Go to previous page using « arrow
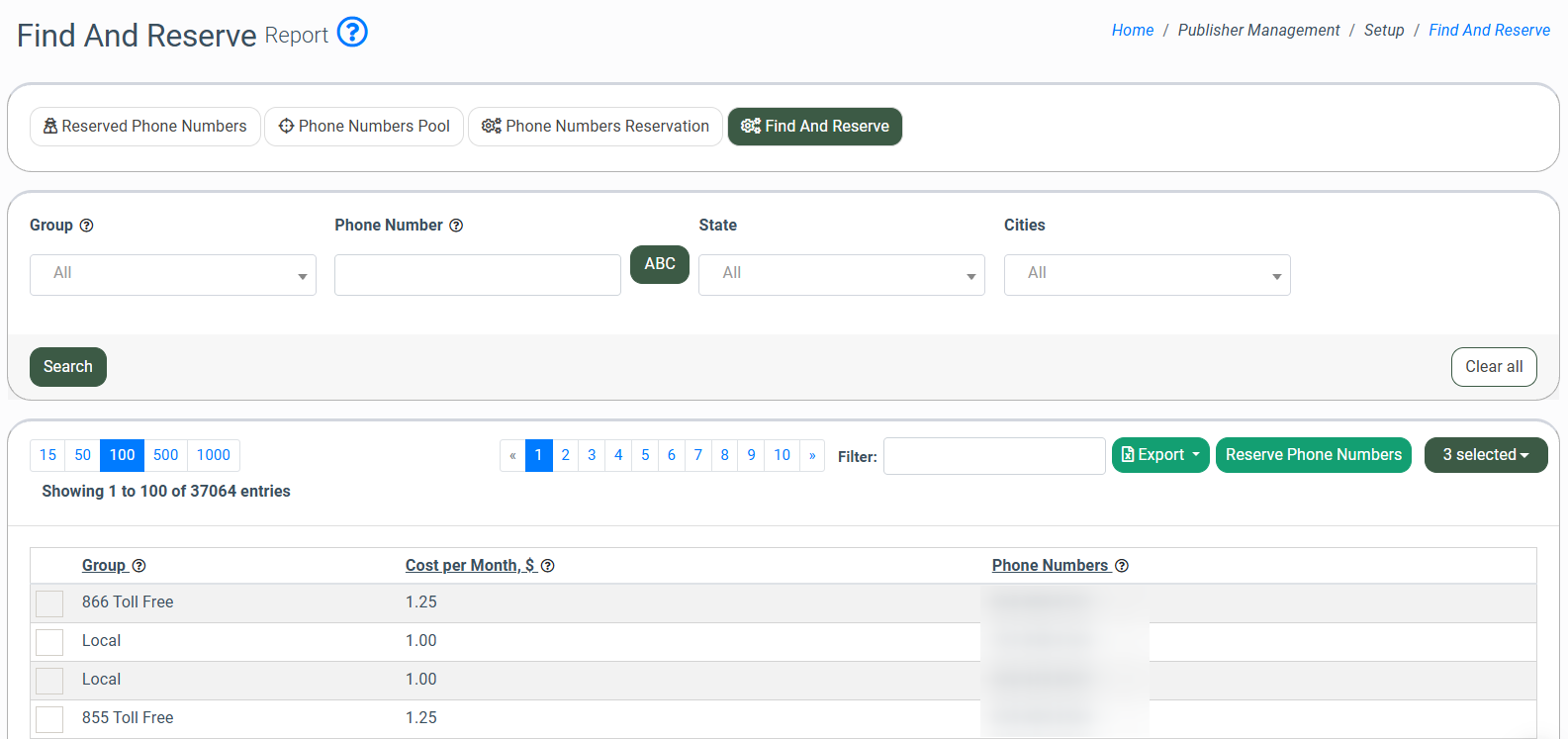1568x739 pixels. point(512,455)
